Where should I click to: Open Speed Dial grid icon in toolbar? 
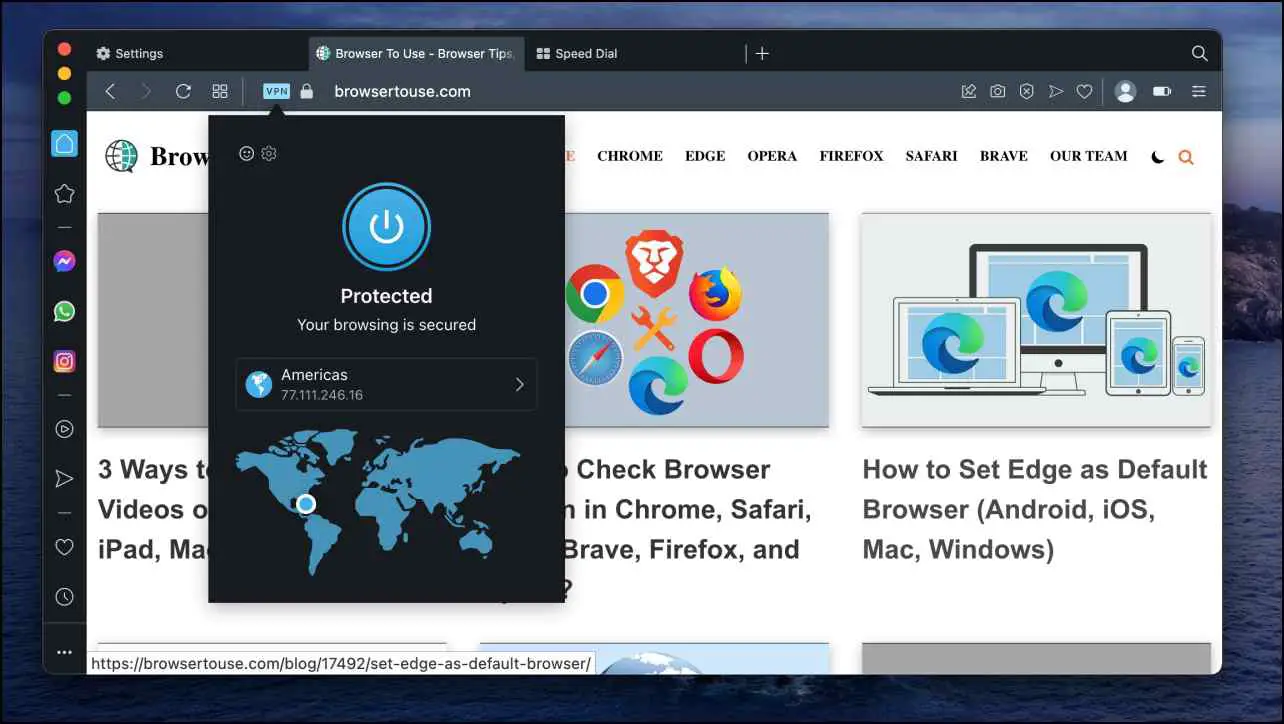[220, 91]
